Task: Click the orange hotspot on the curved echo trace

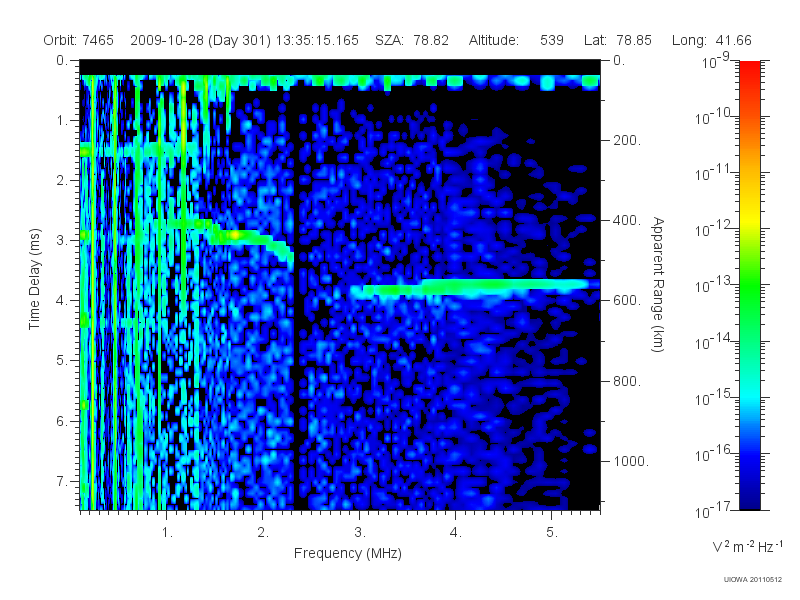Action: 235,235
